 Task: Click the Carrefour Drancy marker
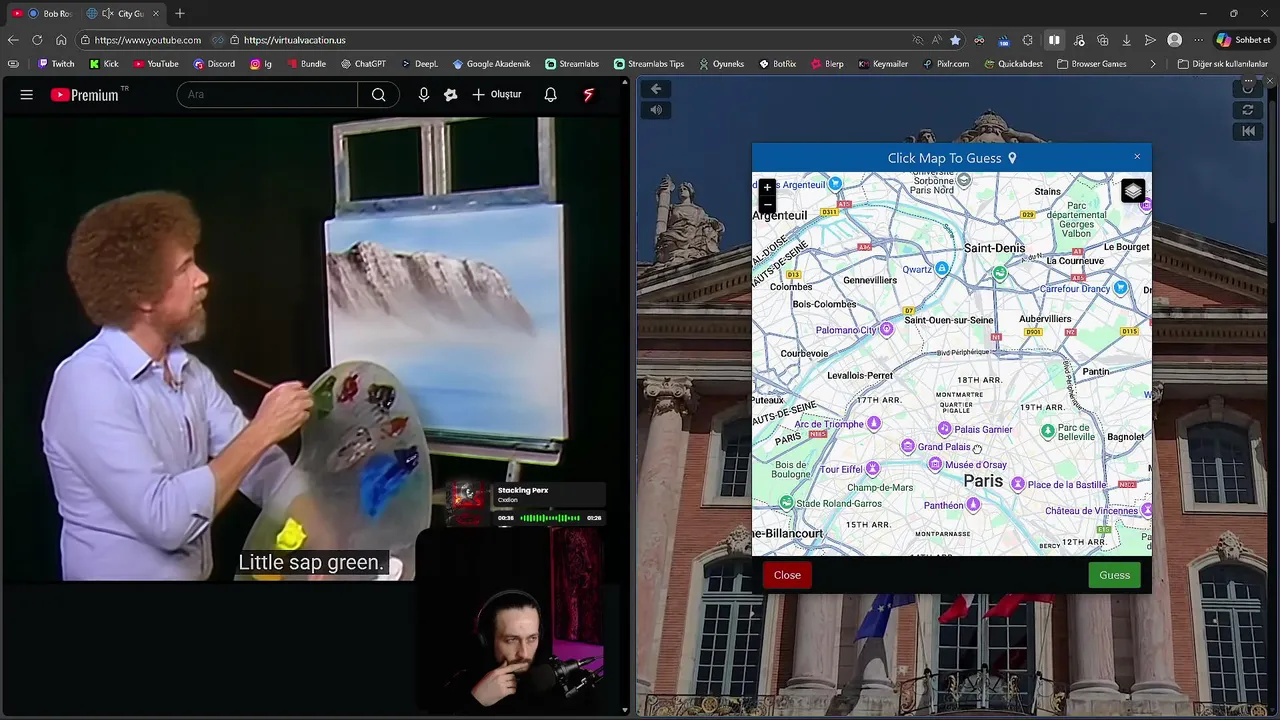click(x=1121, y=288)
